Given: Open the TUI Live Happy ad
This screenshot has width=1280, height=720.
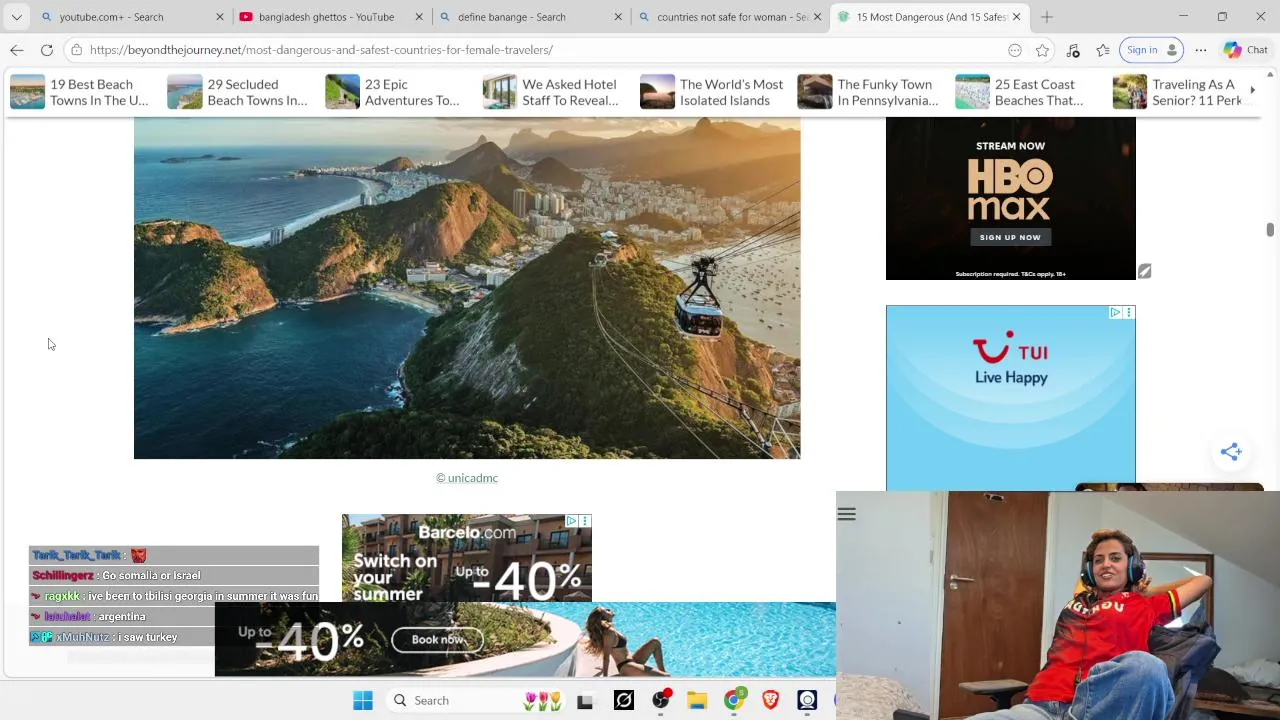Looking at the screenshot, I should pyautogui.click(x=1010, y=397).
